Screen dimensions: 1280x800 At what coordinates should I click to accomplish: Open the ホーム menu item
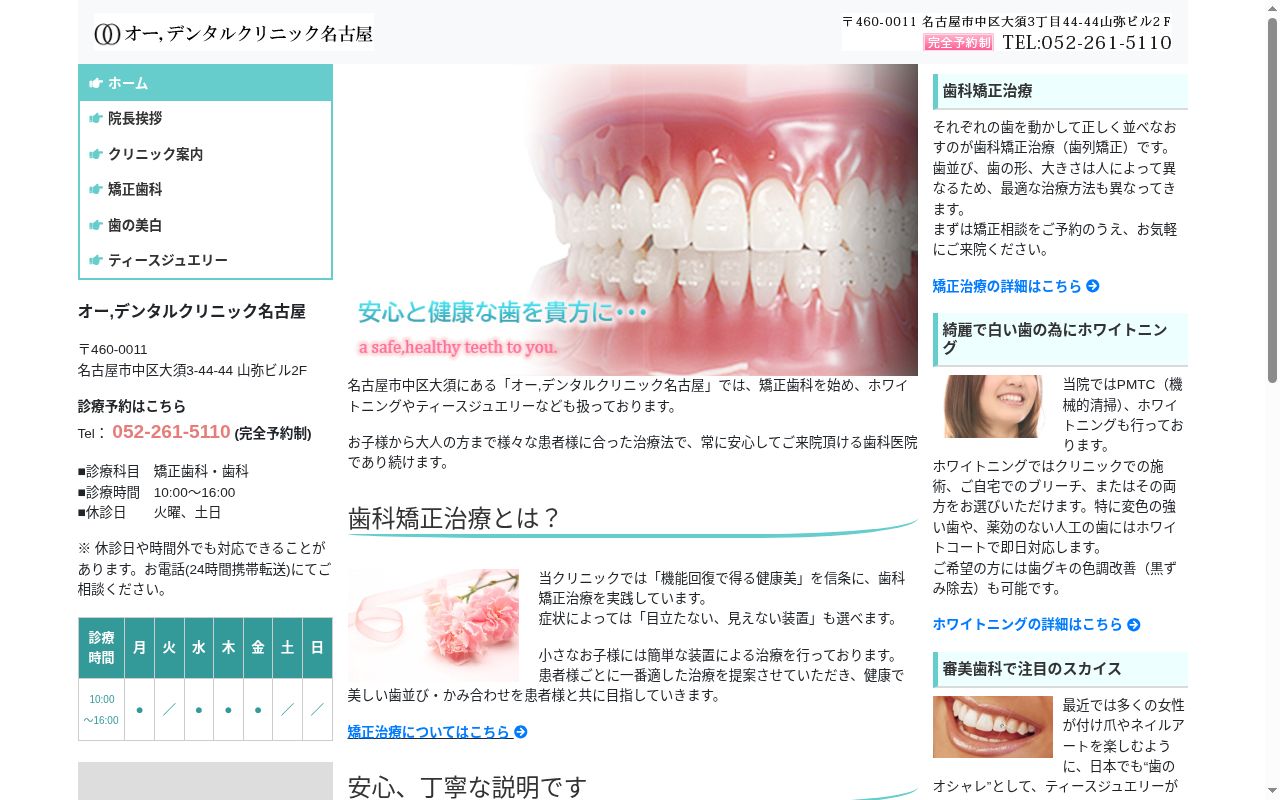pos(205,83)
